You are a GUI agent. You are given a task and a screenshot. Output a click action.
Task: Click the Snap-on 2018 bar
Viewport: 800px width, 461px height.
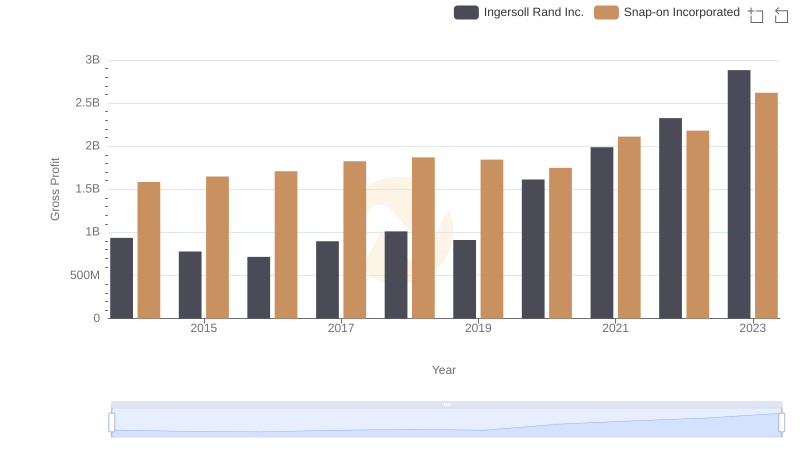pos(423,238)
